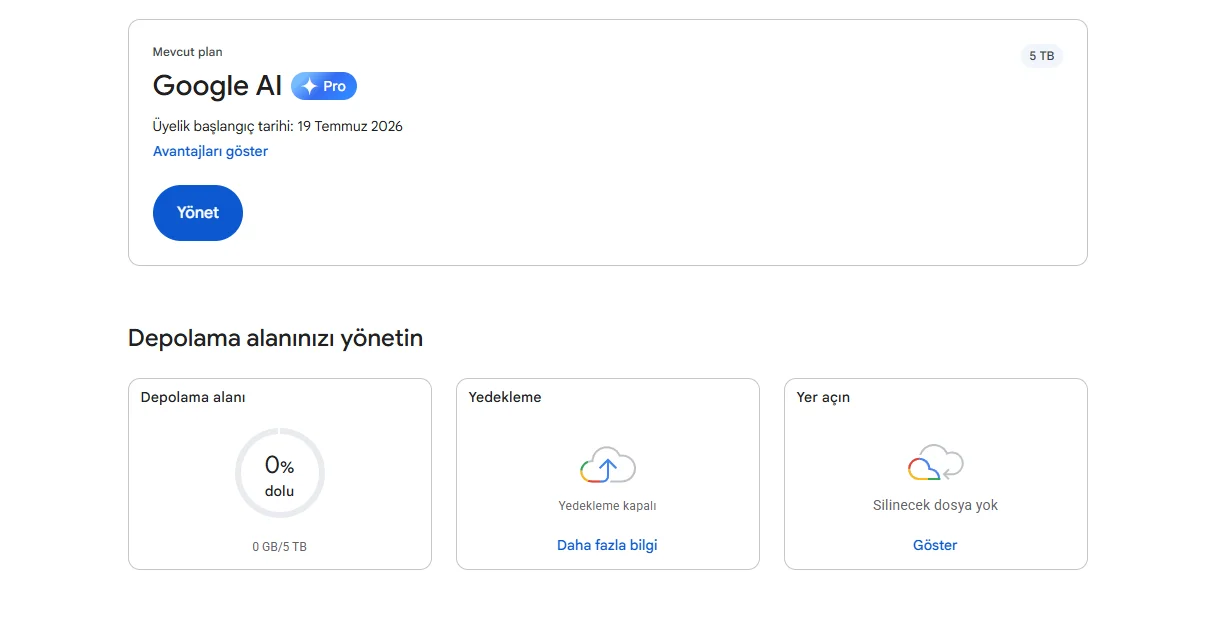Click the Google AI plan title
1226x638 pixels.
[x=217, y=86]
